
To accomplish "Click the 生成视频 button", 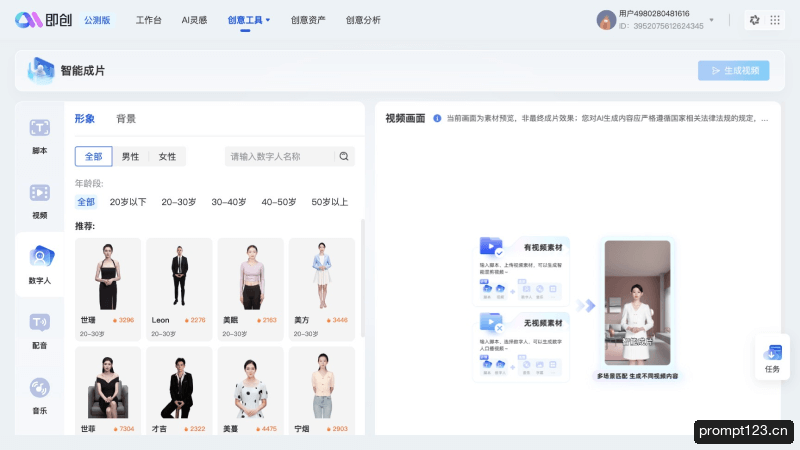I will (x=733, y=70).
